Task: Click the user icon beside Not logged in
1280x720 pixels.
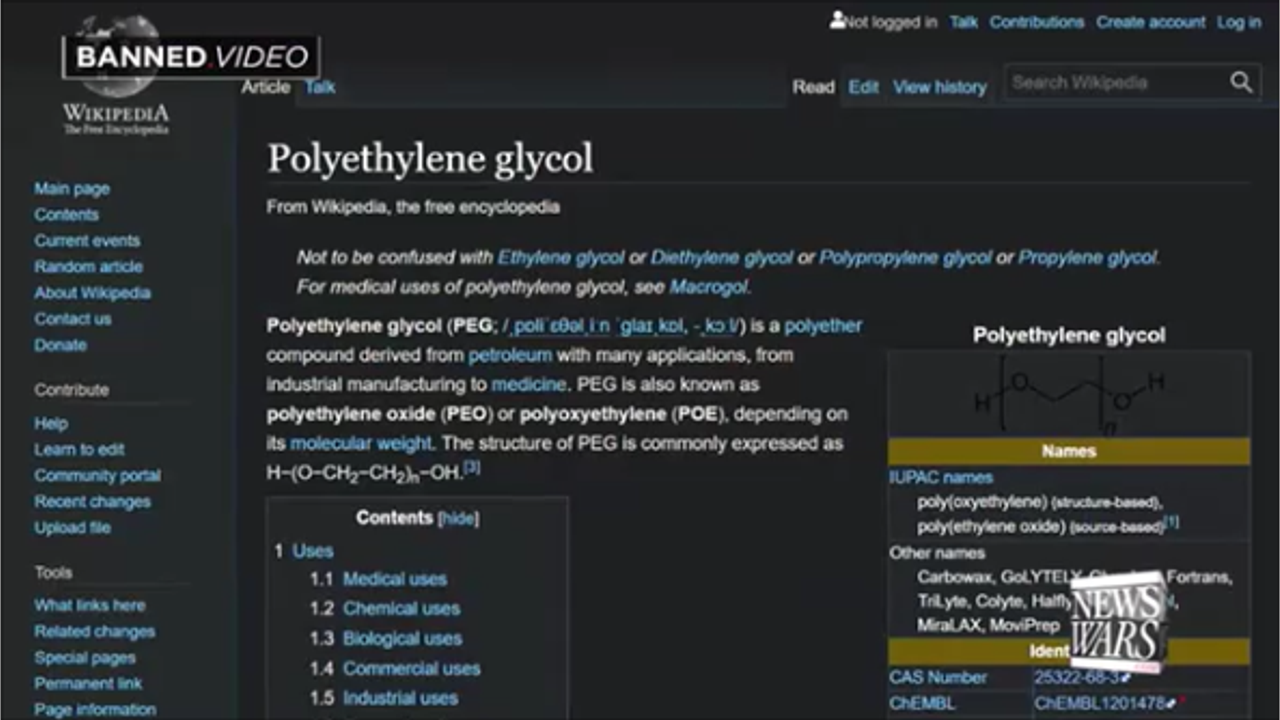Action: [x=837, y=20]
